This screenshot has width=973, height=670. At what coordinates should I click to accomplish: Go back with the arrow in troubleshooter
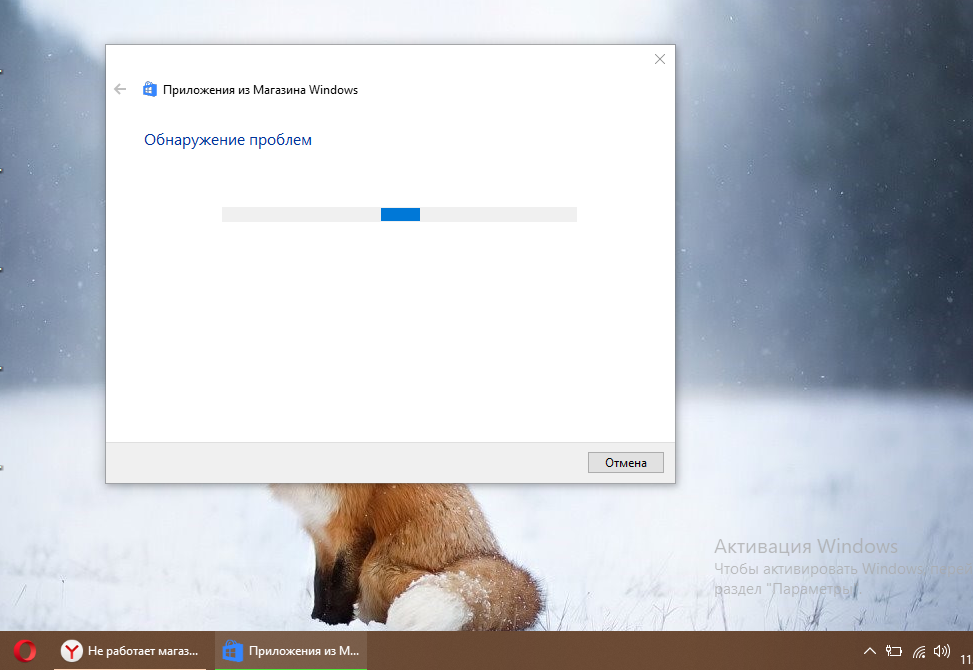coord(120,89)
